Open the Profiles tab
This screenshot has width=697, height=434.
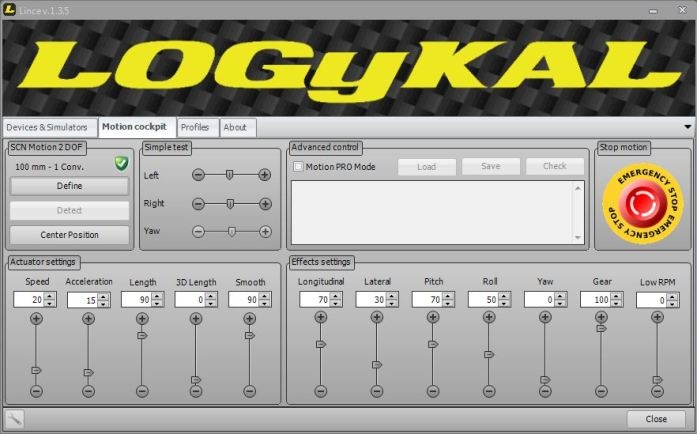pyautogui.click(x=198, y=128)
